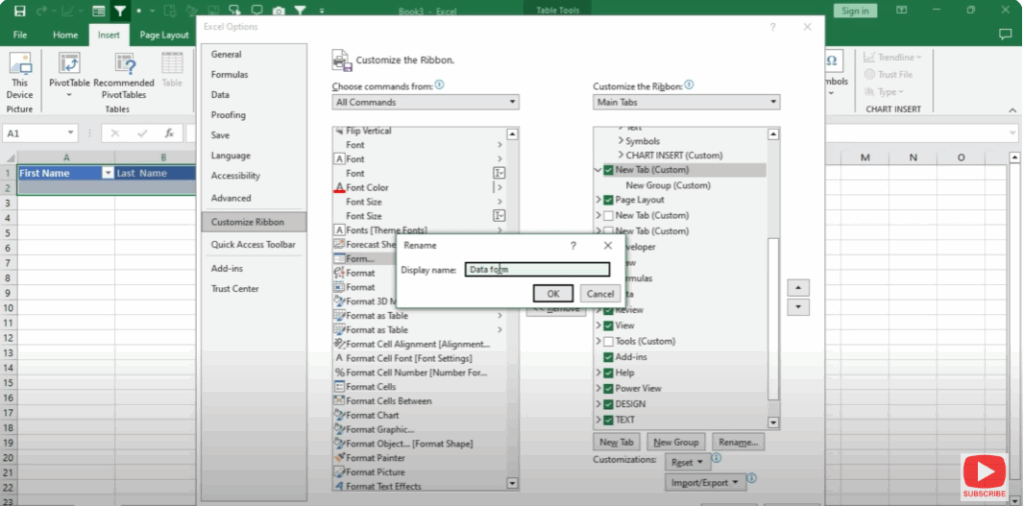
Task: Switch to the Home ribbon tab
Action: pos(65,35)
